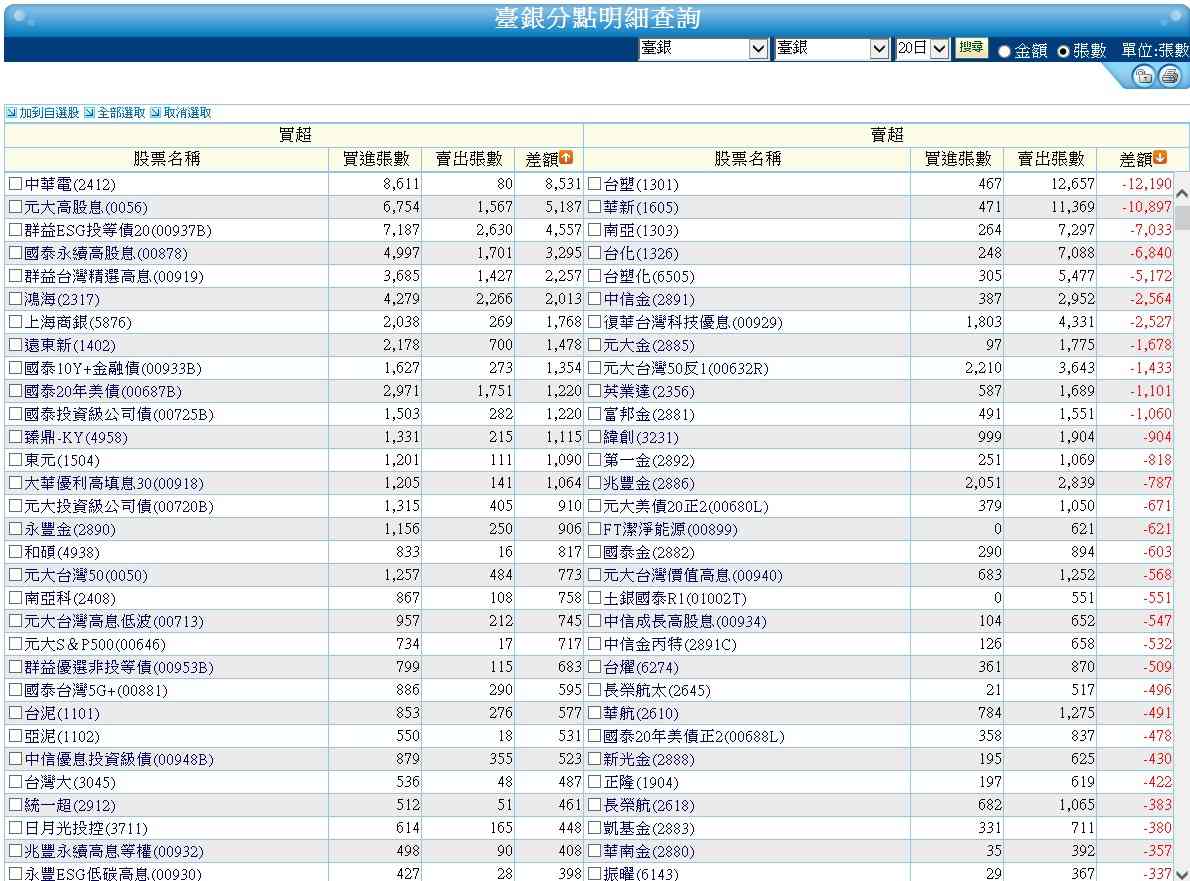Sort by 差額 down-arrow icon in 賣超
Viewport: 1190px width, 881px height.
click(x=1160, y=158)
